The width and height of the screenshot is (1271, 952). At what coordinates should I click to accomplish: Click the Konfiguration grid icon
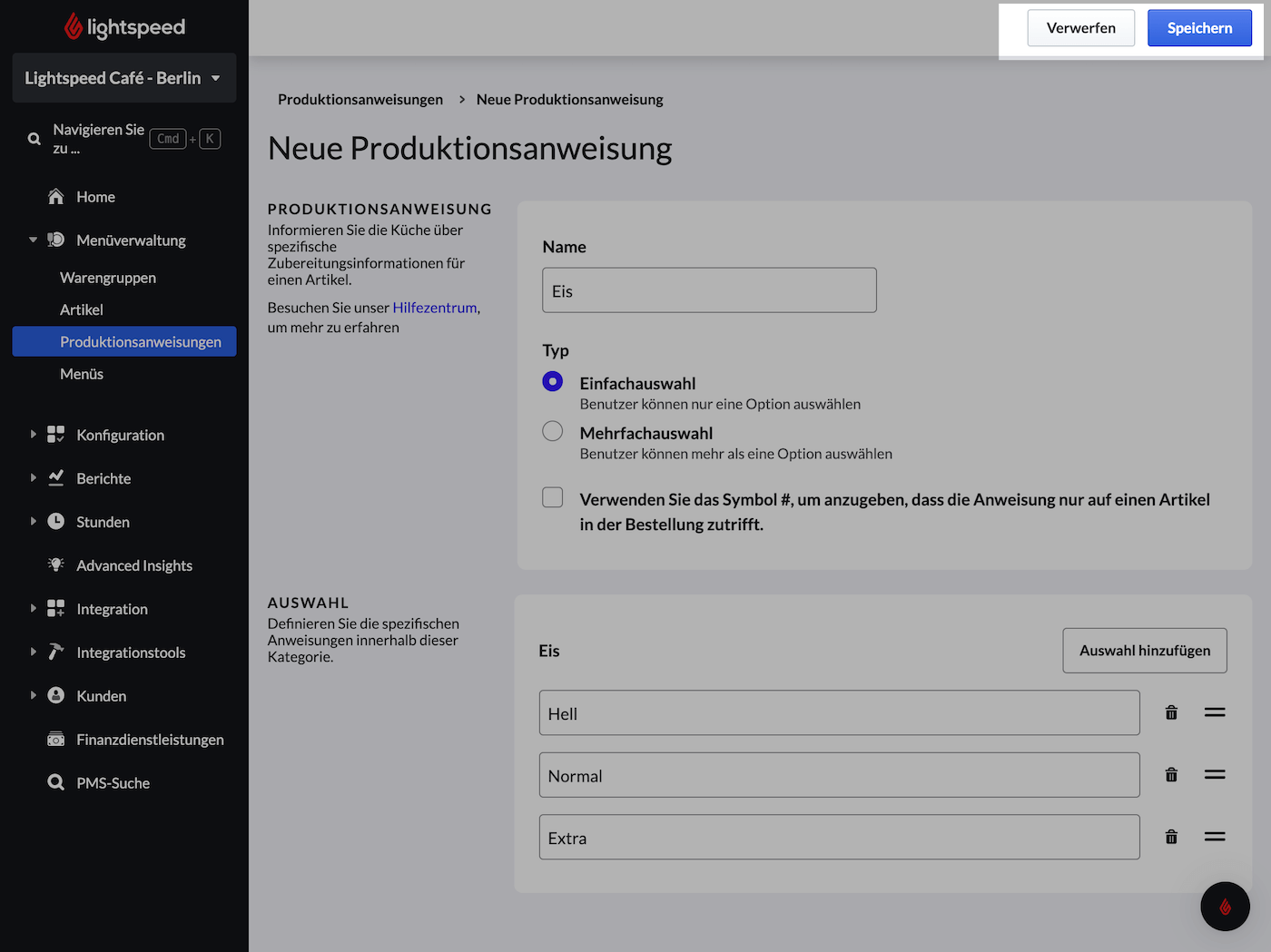56,435
